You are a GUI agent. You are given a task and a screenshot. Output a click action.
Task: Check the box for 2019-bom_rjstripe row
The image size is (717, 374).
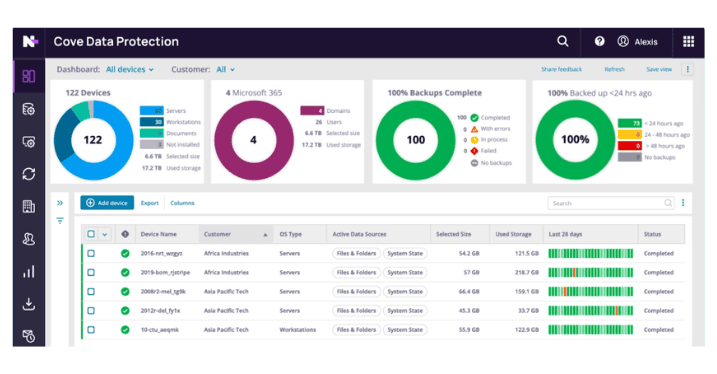pyautogui.click(x=91, y=272)
